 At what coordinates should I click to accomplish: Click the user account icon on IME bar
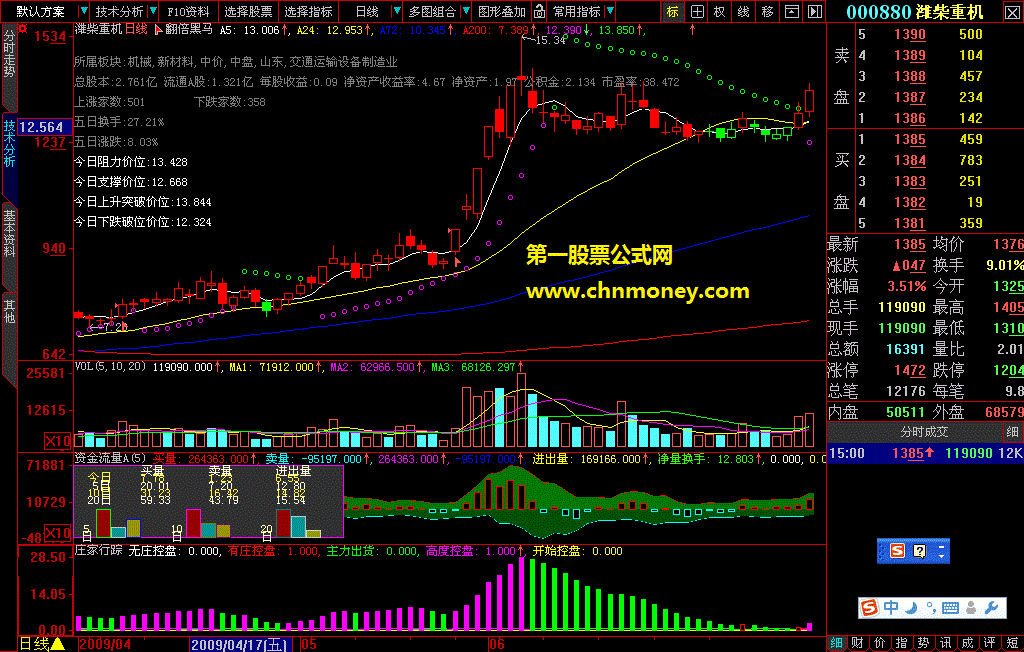click(x=971, y=608)
